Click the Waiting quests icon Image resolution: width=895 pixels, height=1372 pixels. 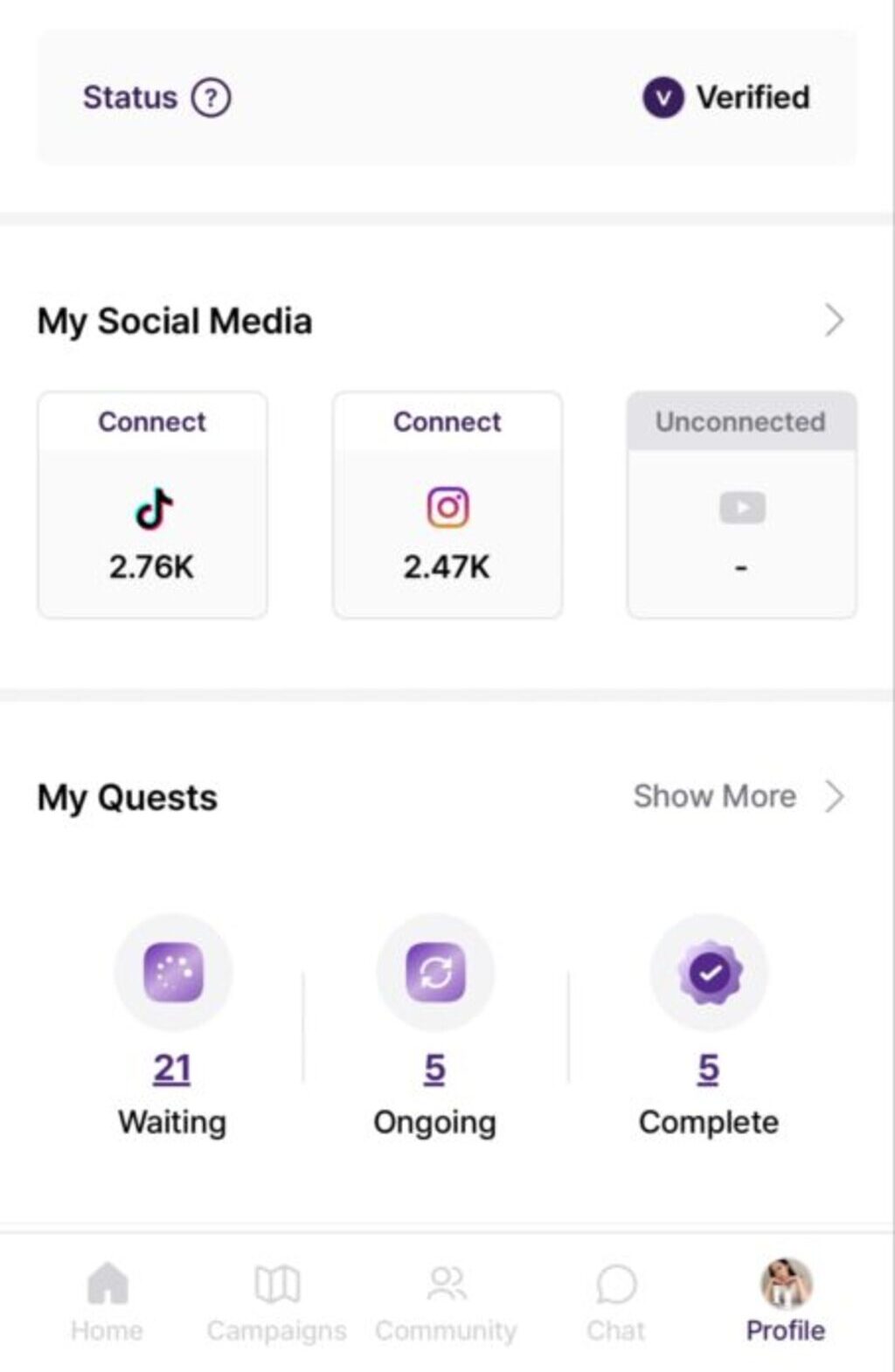click(x=173, y=973)
